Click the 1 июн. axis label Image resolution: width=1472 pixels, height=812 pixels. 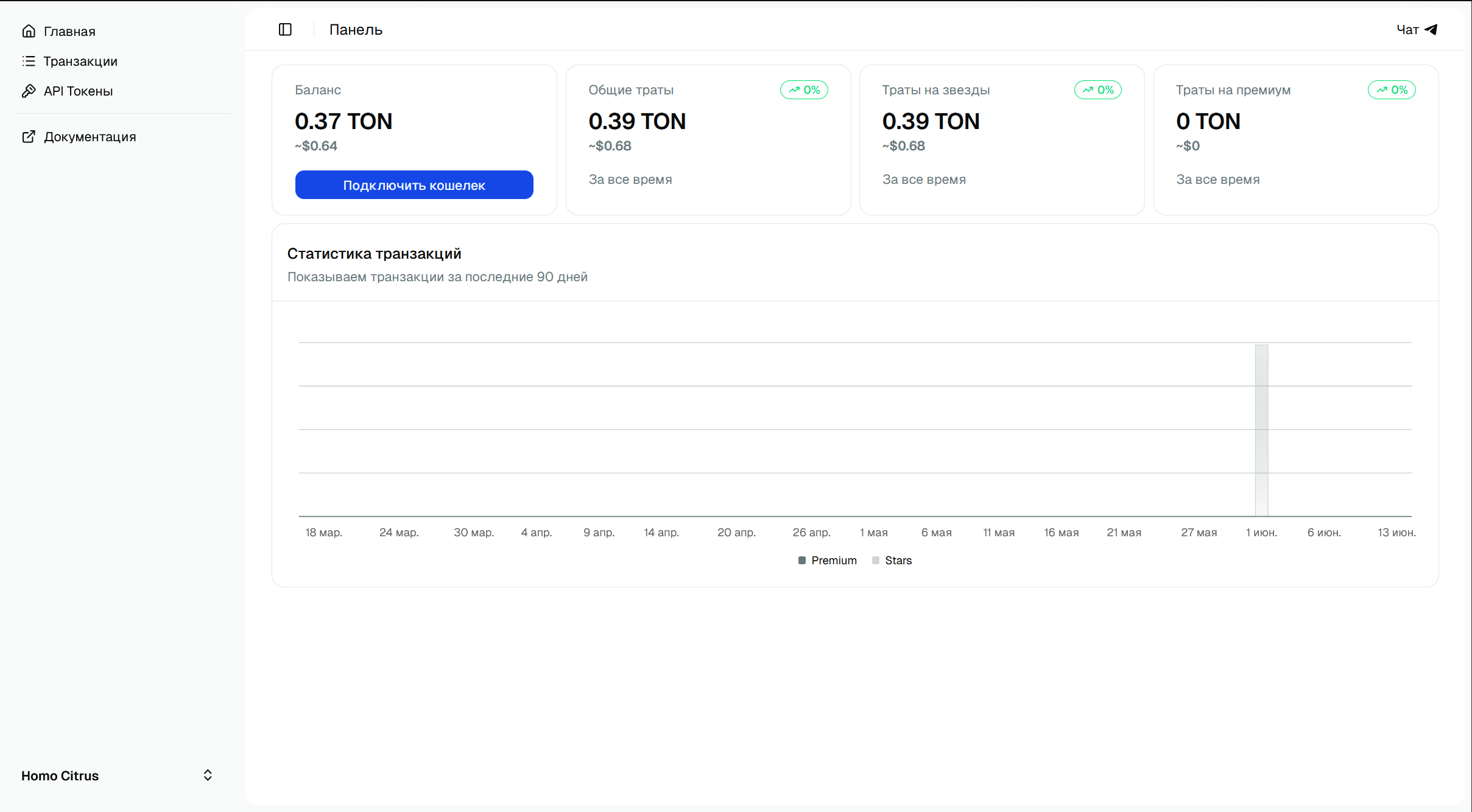(1262, 533)
